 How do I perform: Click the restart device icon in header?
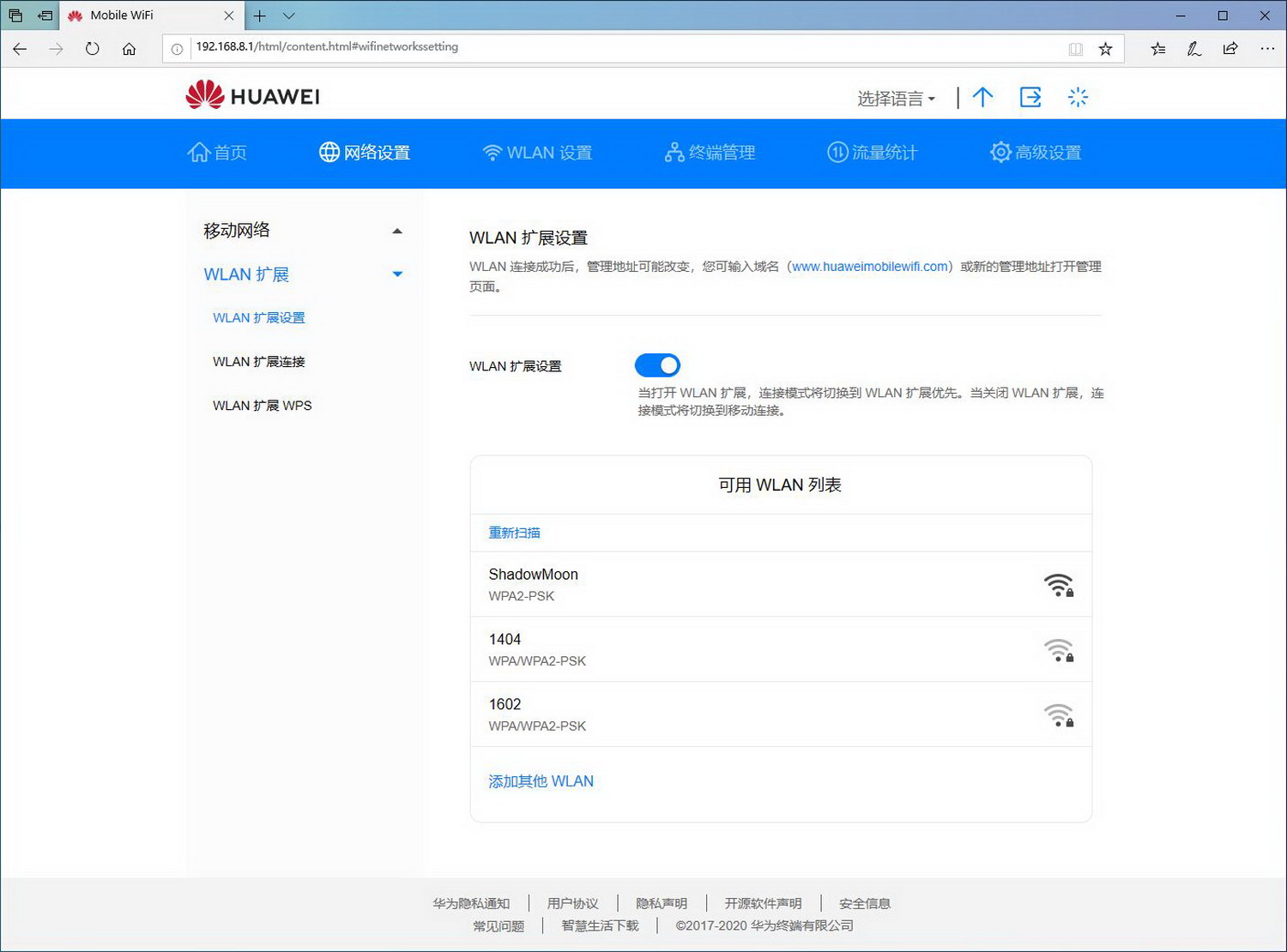[1078, 97]
